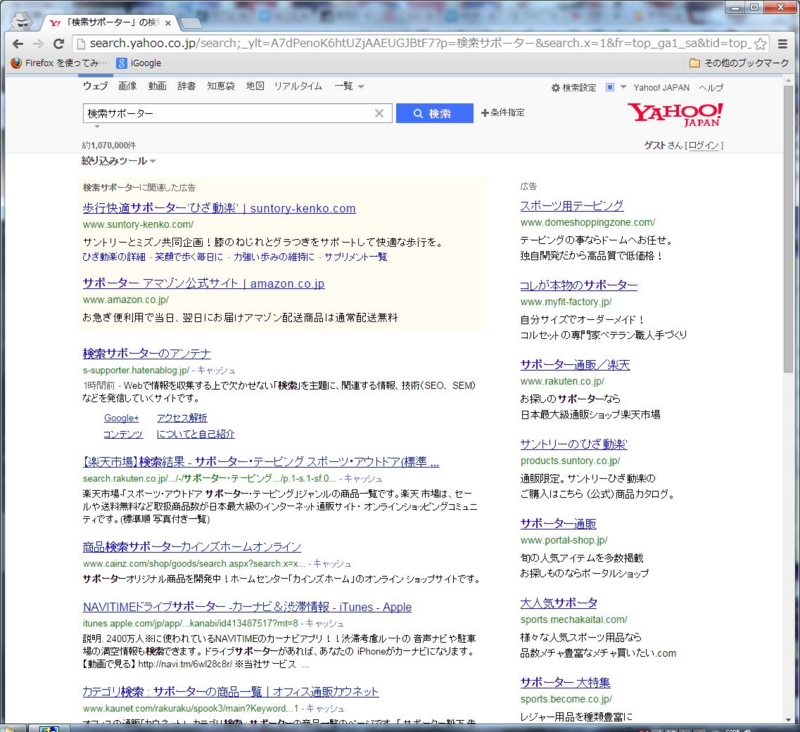
Task: Click the 力強い歩みの維持に ad sublink
Action: pos(274,257)
